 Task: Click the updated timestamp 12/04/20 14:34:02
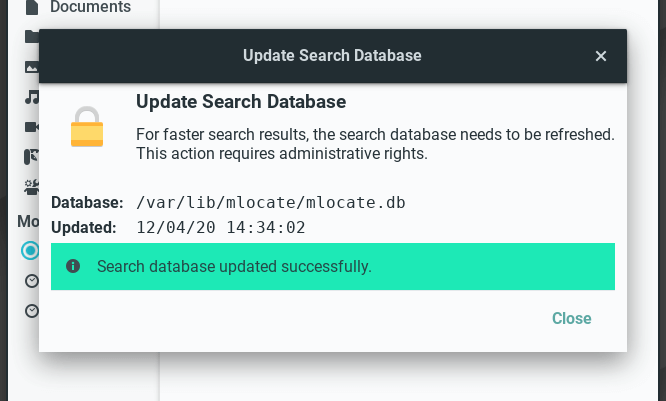click(x=220, y=228)
